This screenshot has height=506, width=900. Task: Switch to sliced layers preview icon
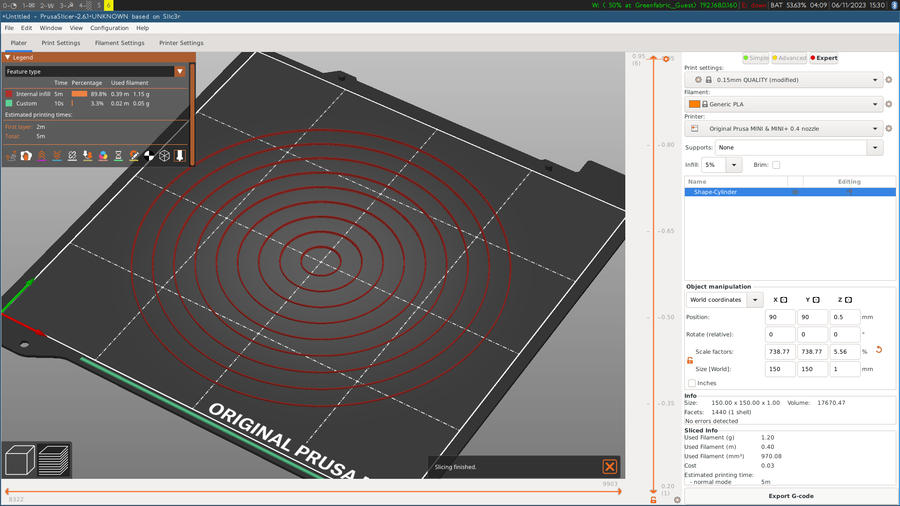[54, 460]
